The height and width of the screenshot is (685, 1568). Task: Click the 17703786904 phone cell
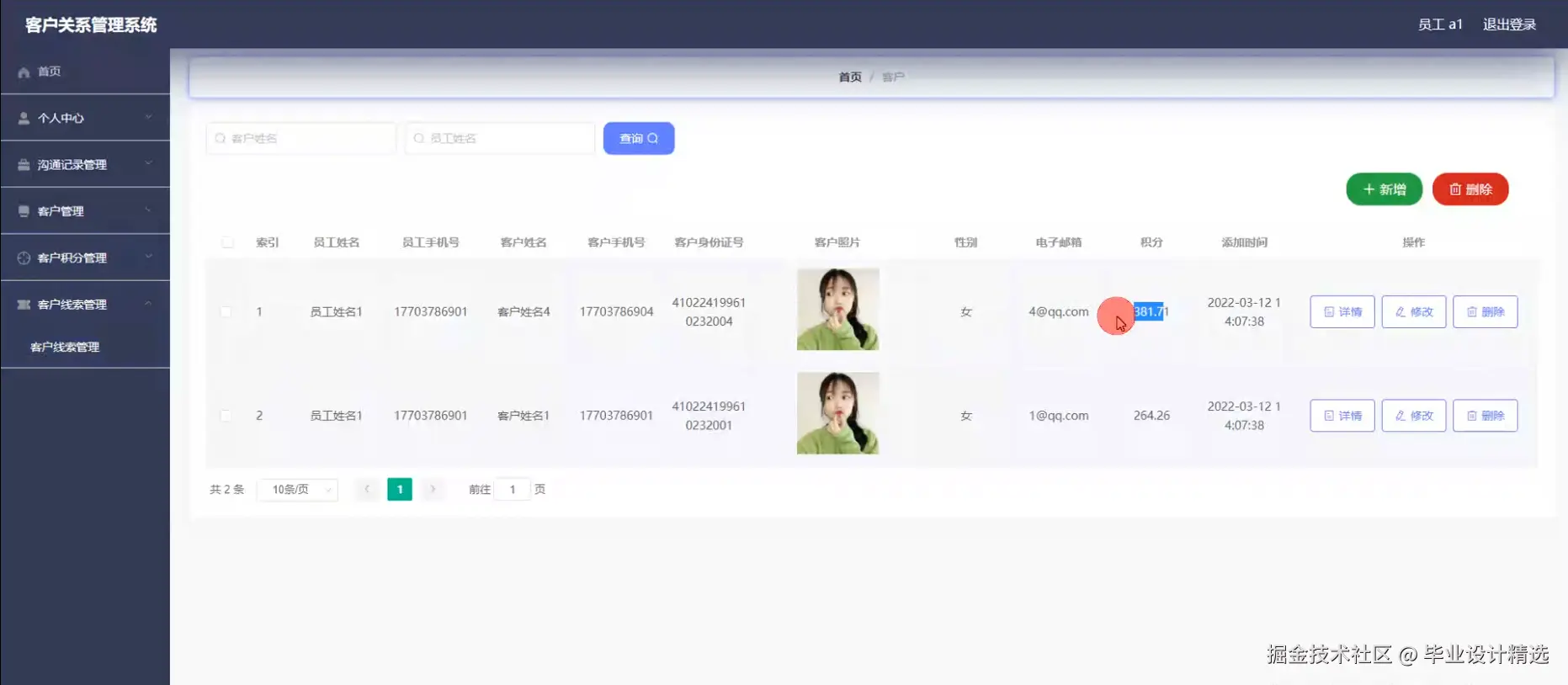pos(616,311)
